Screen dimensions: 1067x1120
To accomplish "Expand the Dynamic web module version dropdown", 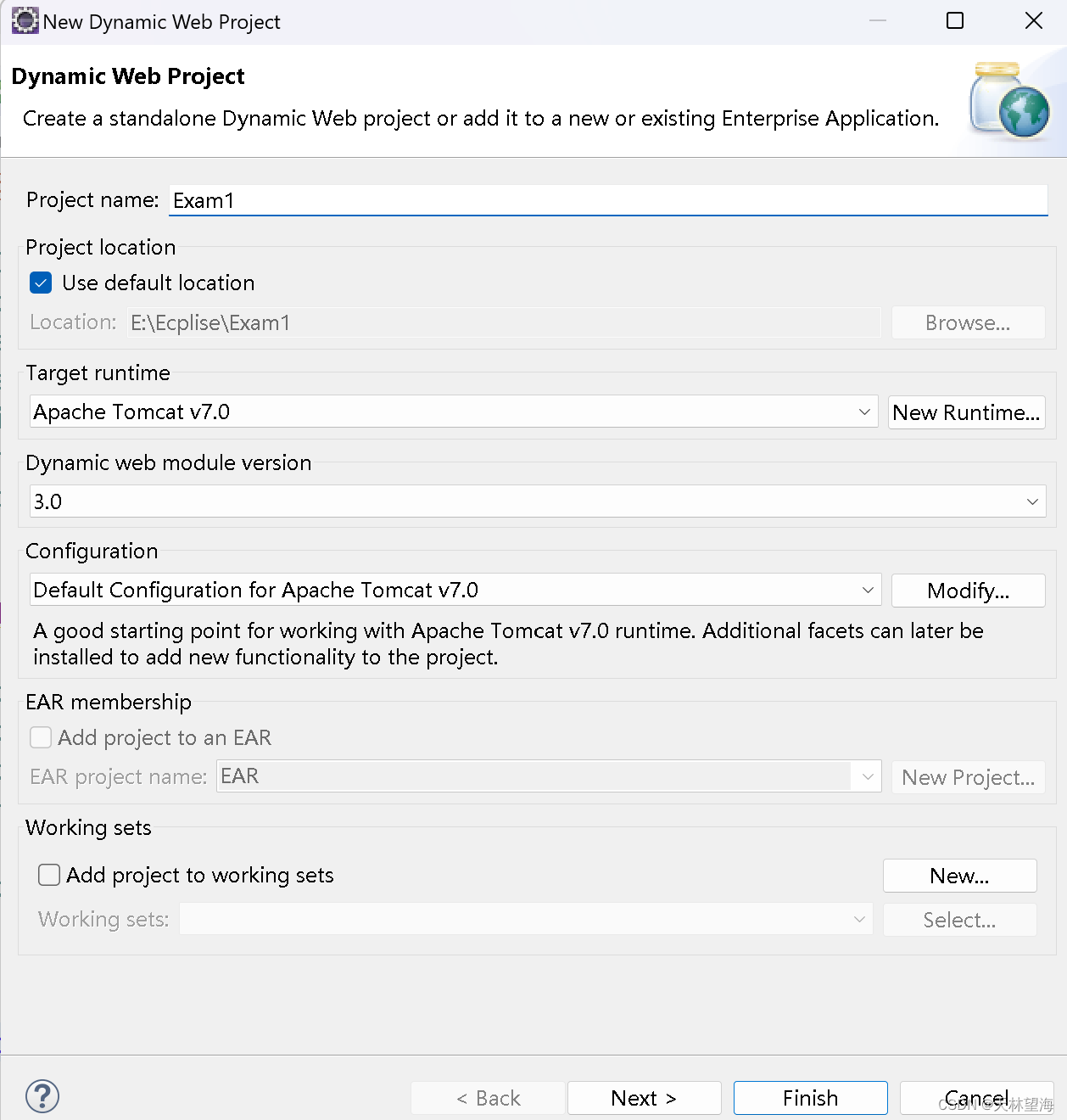I will tap(1033, 501).
